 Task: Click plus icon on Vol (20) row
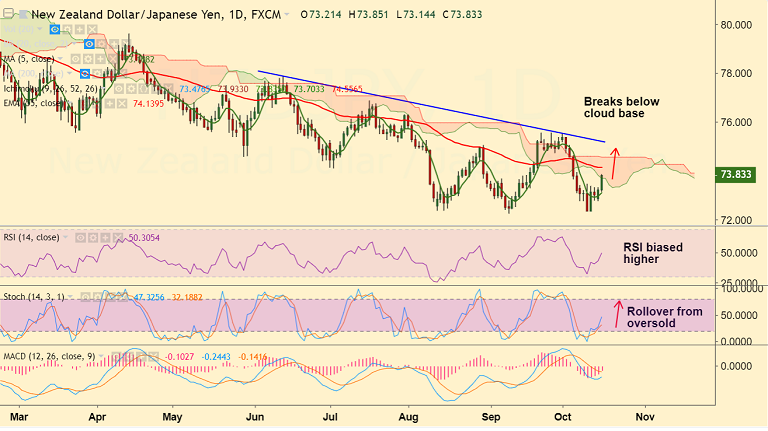tap(79, 29)
